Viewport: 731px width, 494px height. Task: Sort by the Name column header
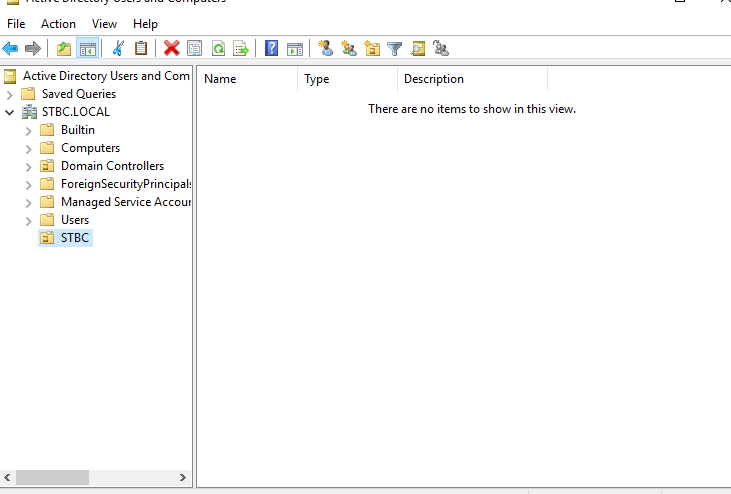[247, 79]
